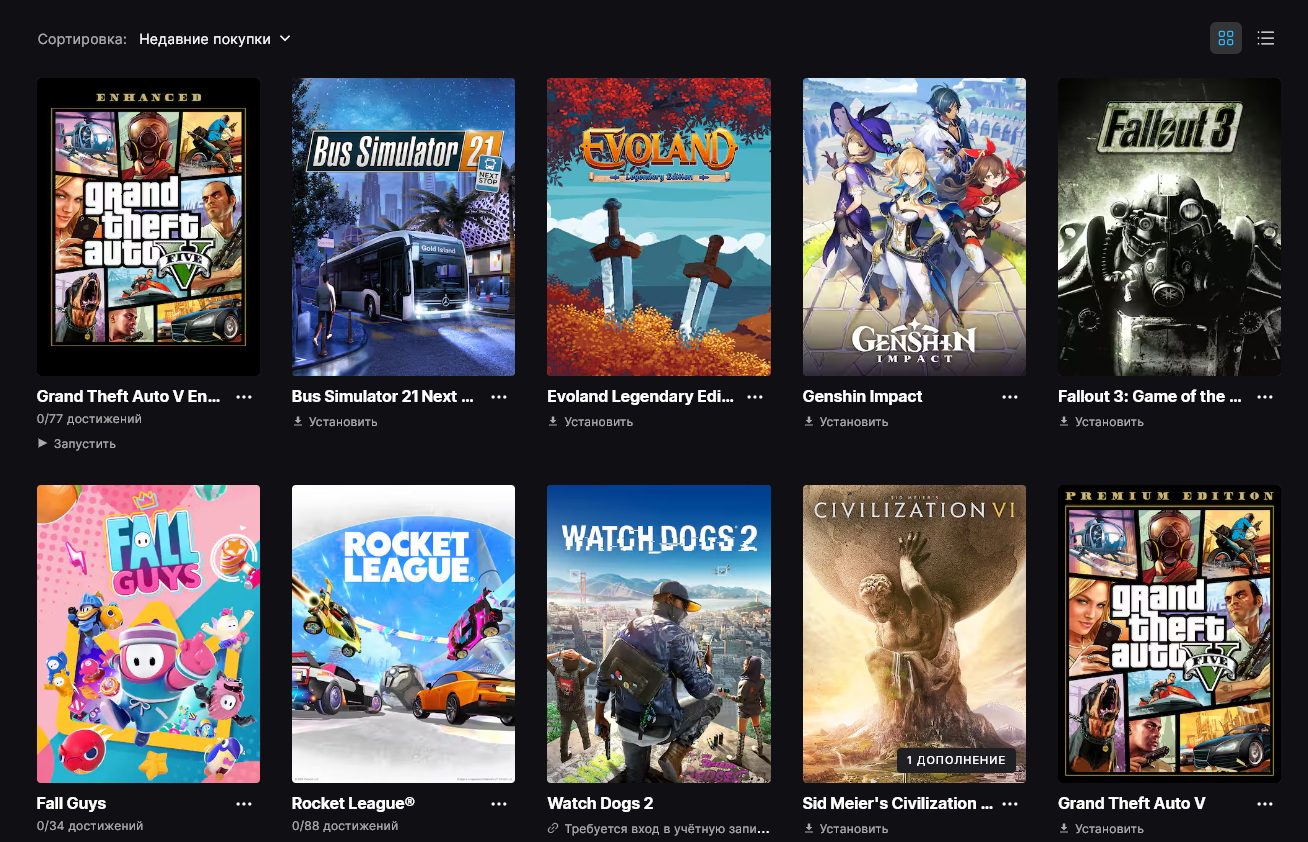Open Fall Guys cover art
Screen dimensions: 1308x842
point(148,634)
